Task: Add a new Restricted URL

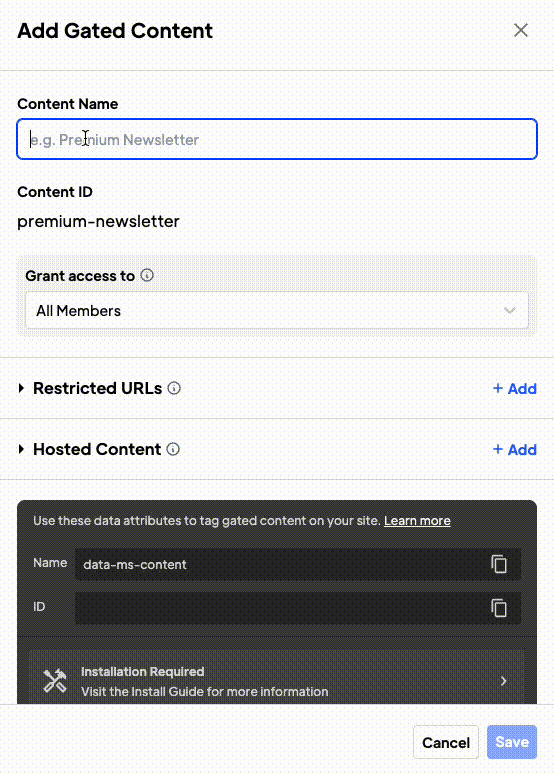Action: [514, 389]
